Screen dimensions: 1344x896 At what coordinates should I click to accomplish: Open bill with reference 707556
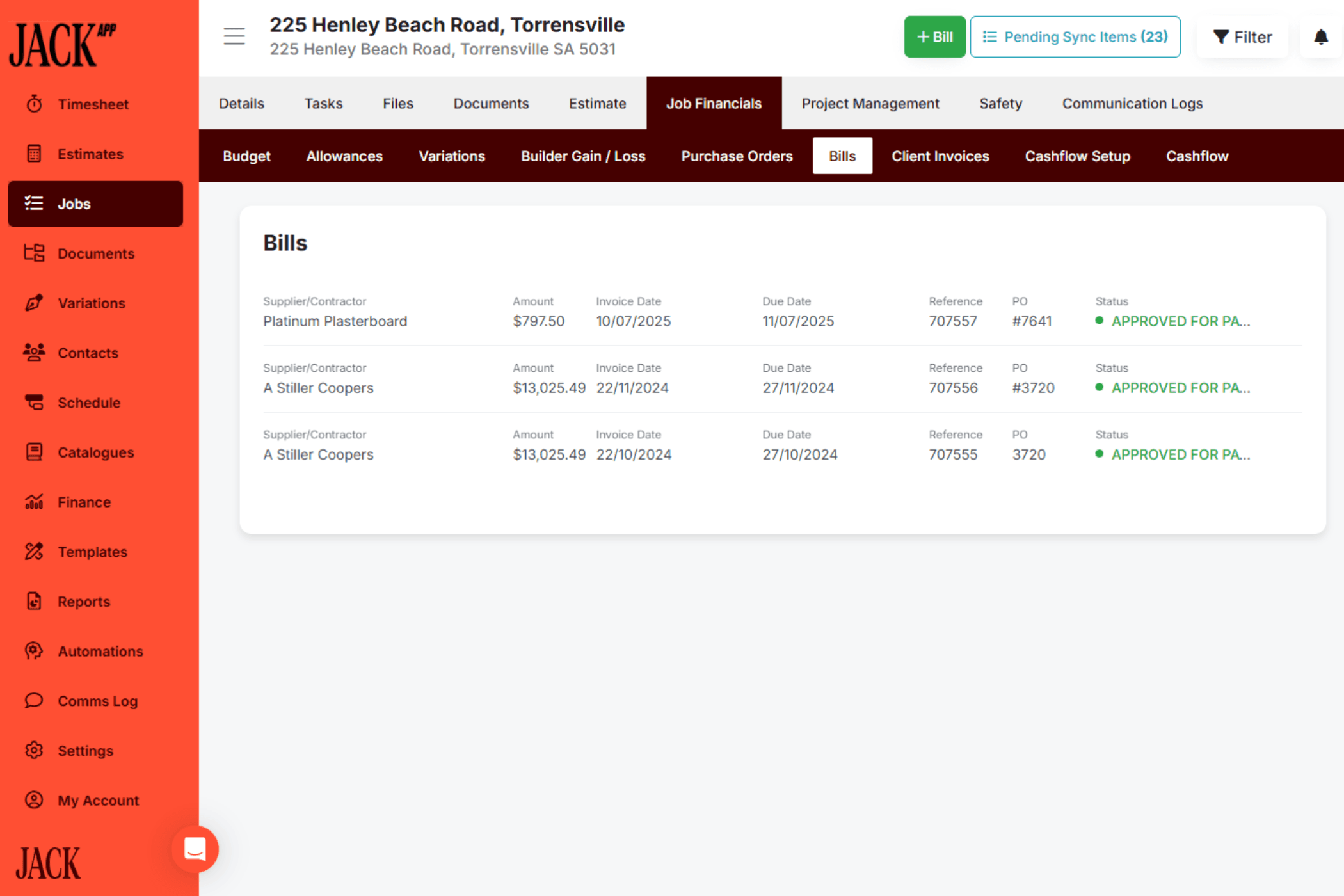[953, 388]
